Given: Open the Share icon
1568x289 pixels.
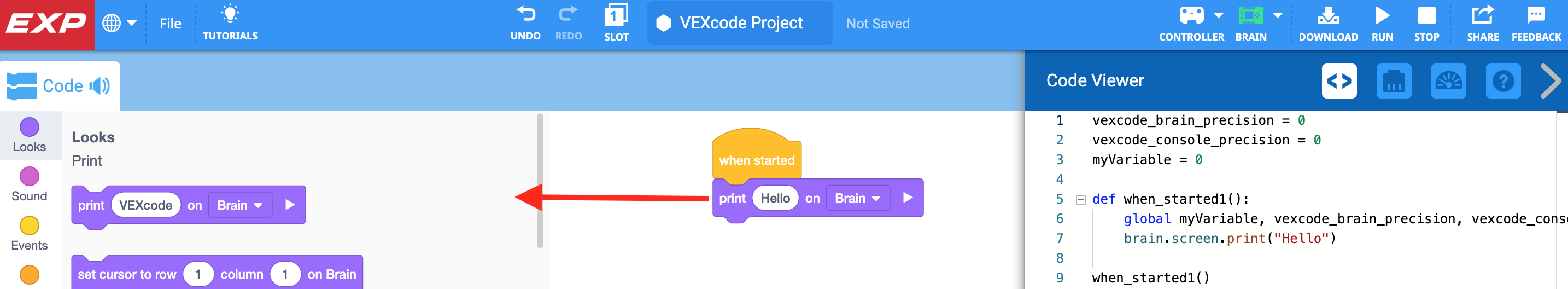Looking at the screenshot, I should 1482,16.
